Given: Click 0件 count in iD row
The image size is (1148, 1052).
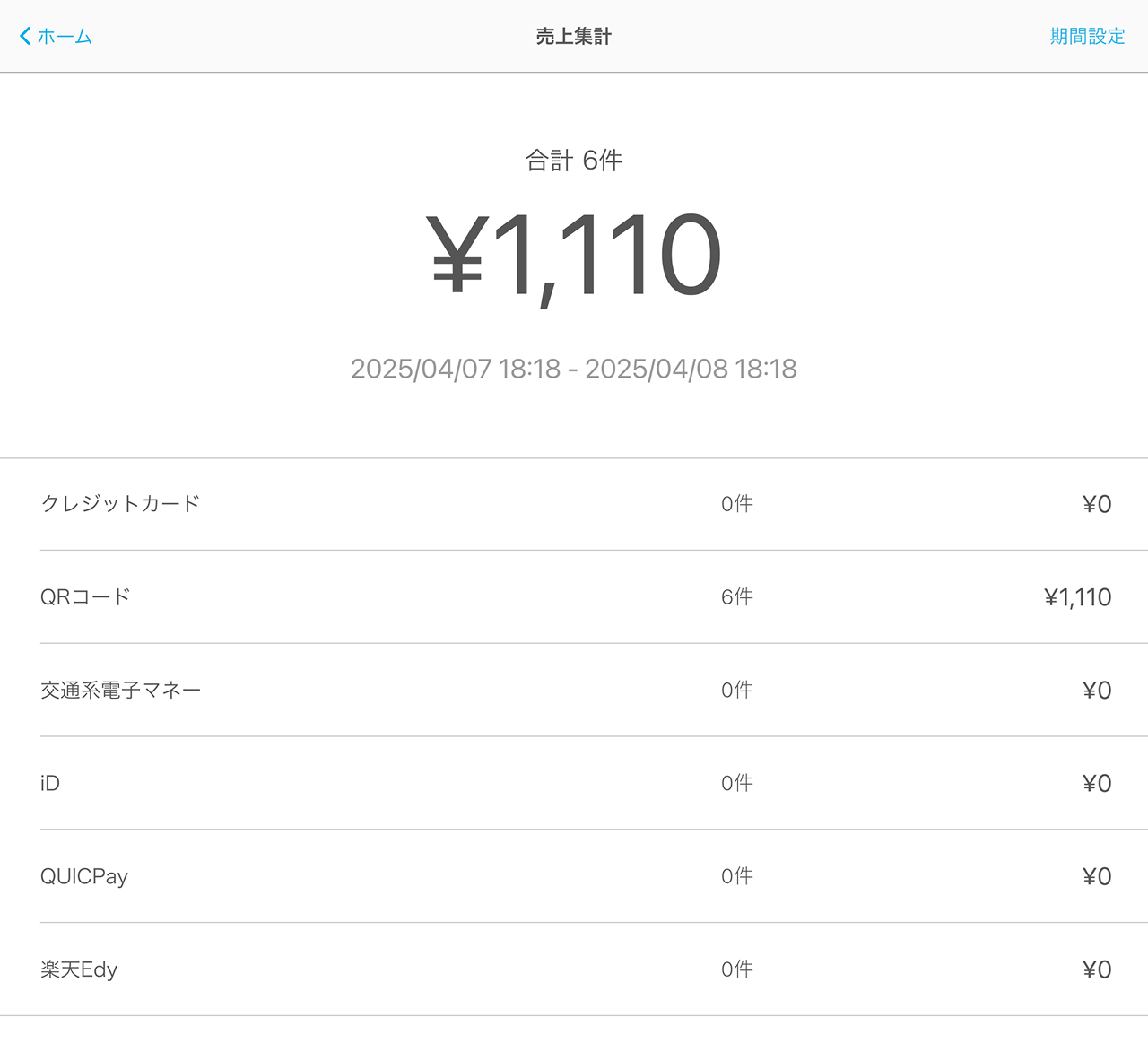Looking at the screenshot, I should 737,784.
